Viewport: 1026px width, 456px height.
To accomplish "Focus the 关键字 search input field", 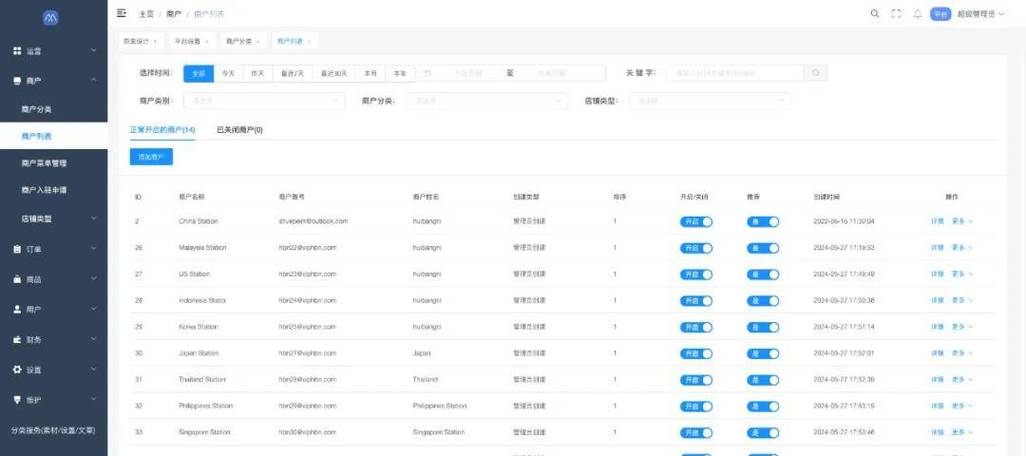I will 736,73.
